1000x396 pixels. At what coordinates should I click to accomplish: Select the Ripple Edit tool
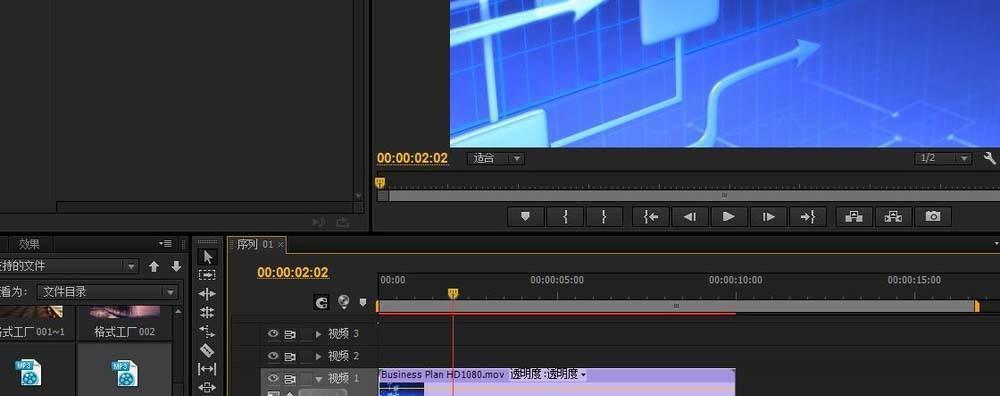point(207,294)
